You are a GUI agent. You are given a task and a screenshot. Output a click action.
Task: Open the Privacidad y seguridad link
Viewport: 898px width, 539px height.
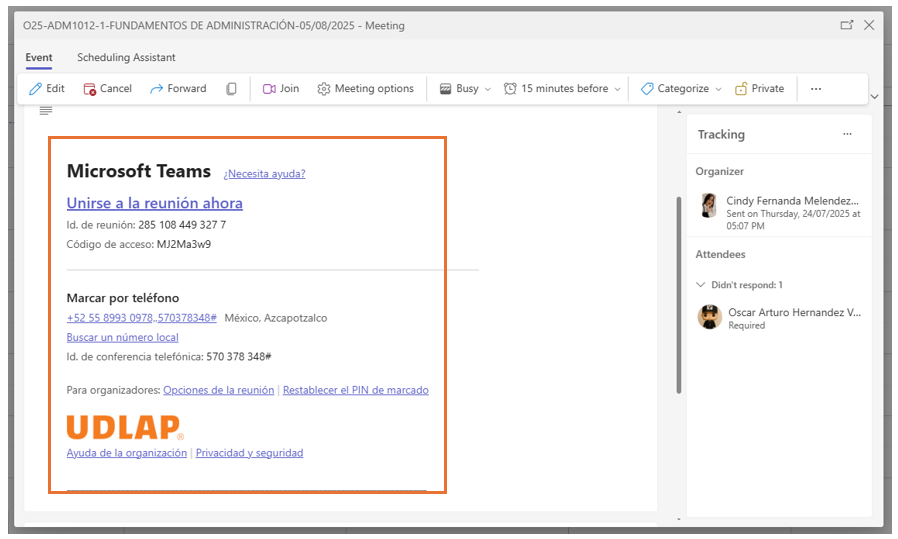tap(250, 453)
